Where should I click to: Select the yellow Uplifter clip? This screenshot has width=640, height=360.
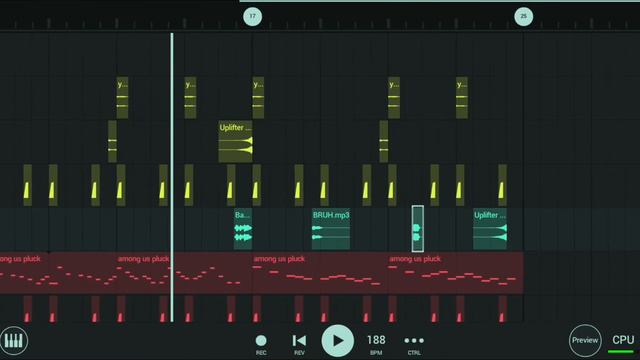[x=236, y=141]
